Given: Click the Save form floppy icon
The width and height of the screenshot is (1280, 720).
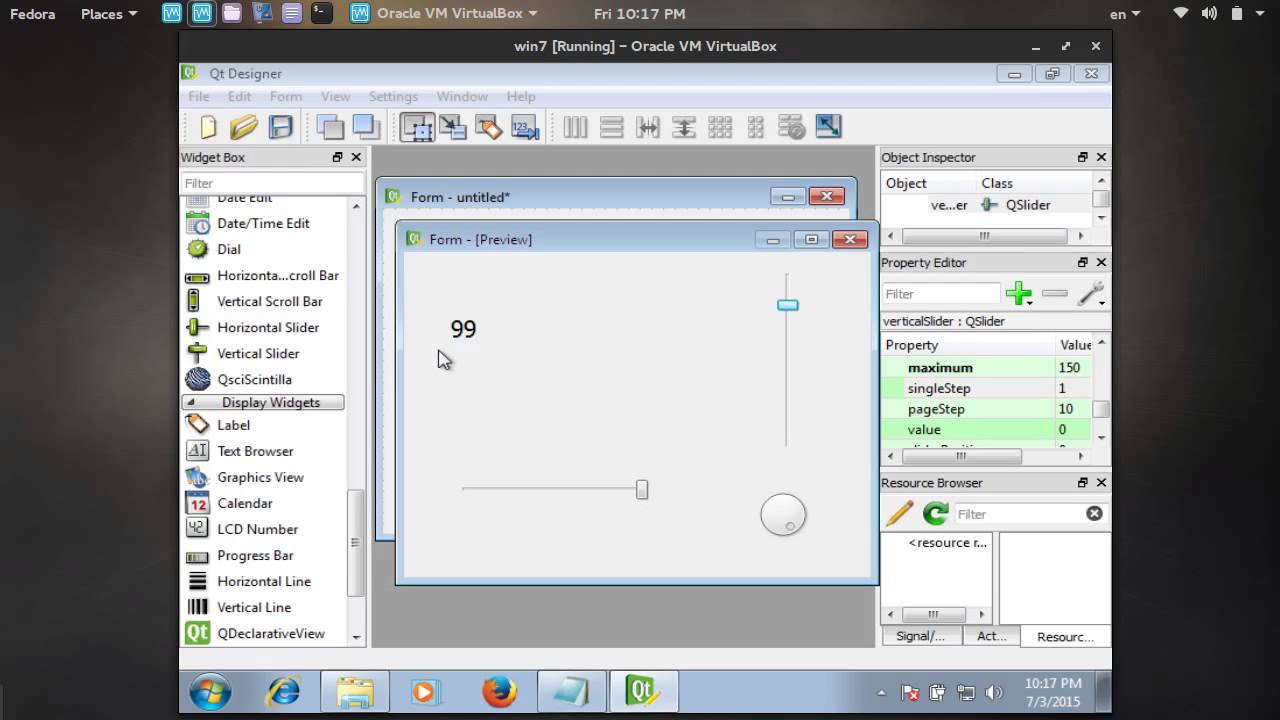Looking at the screenshot, I should click(281, 127).
